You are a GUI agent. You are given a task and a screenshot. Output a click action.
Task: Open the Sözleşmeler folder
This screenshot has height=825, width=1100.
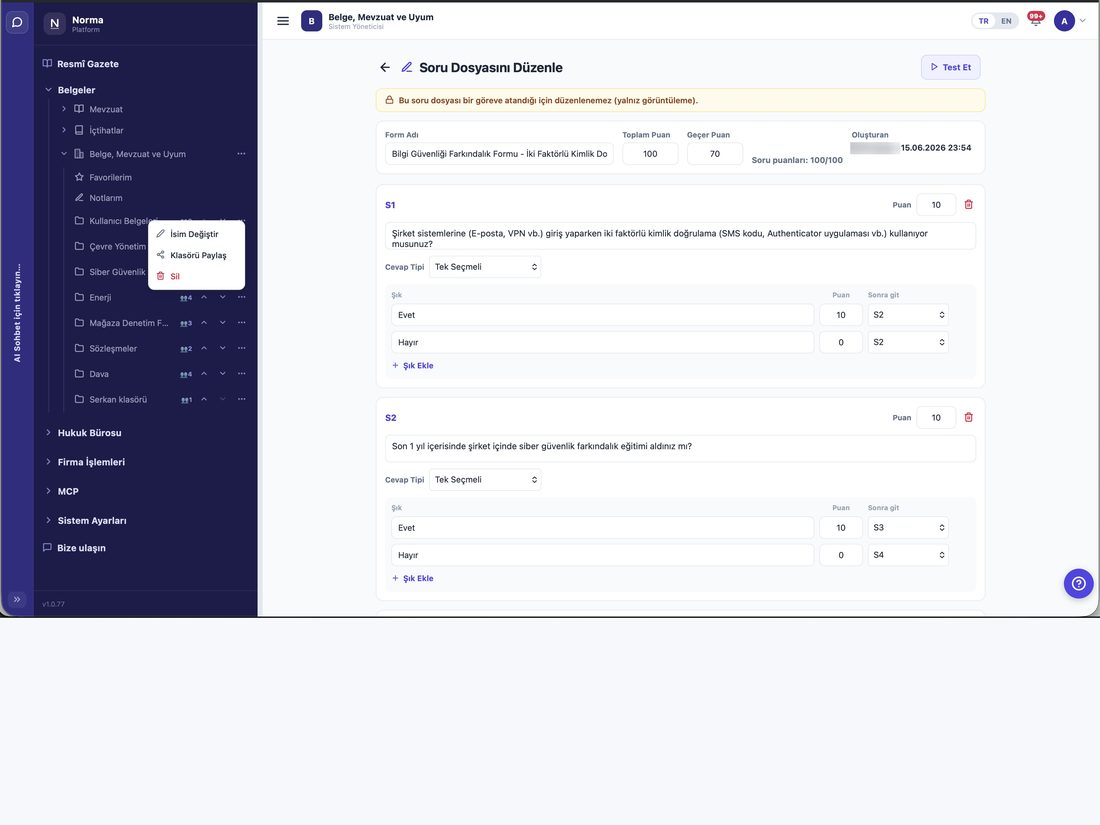coord(113,349)
